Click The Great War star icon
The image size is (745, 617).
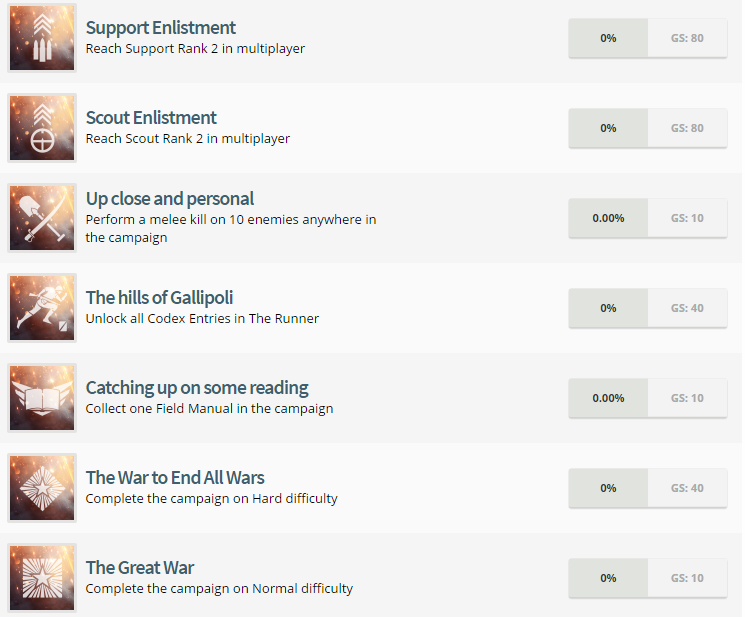click(42, 578)
